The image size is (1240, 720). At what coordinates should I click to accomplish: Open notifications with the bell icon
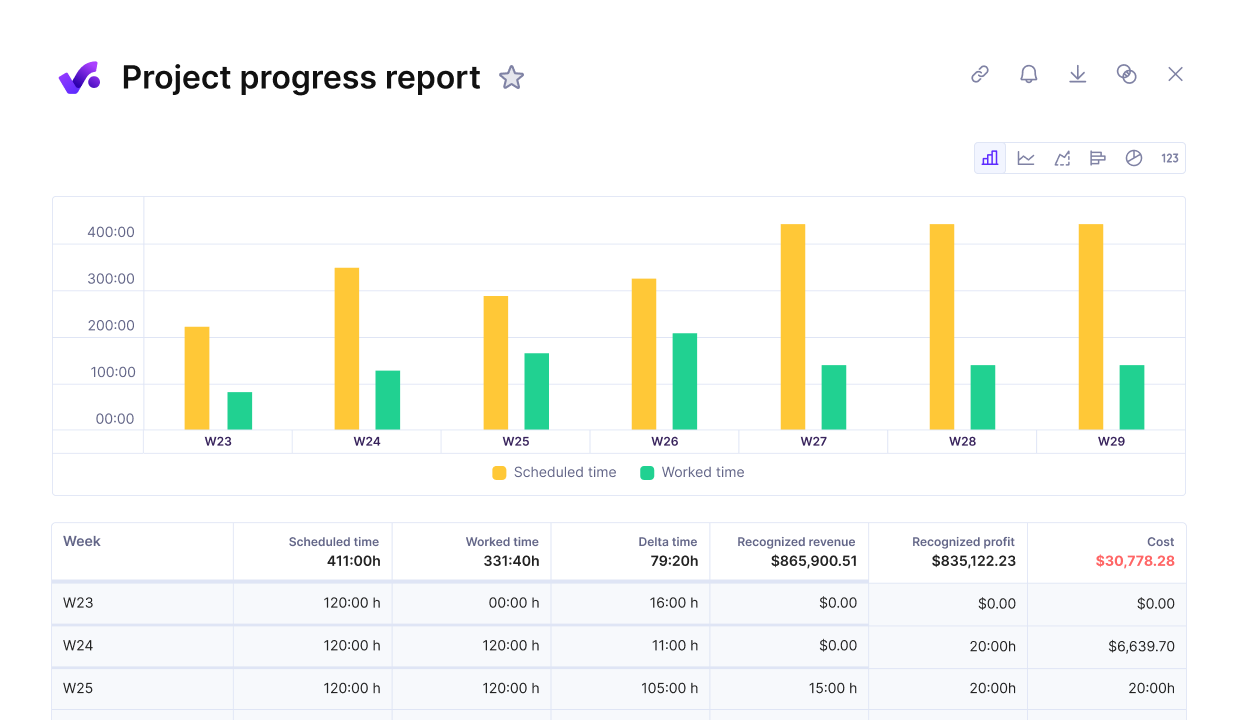[x=1028, y=74]
